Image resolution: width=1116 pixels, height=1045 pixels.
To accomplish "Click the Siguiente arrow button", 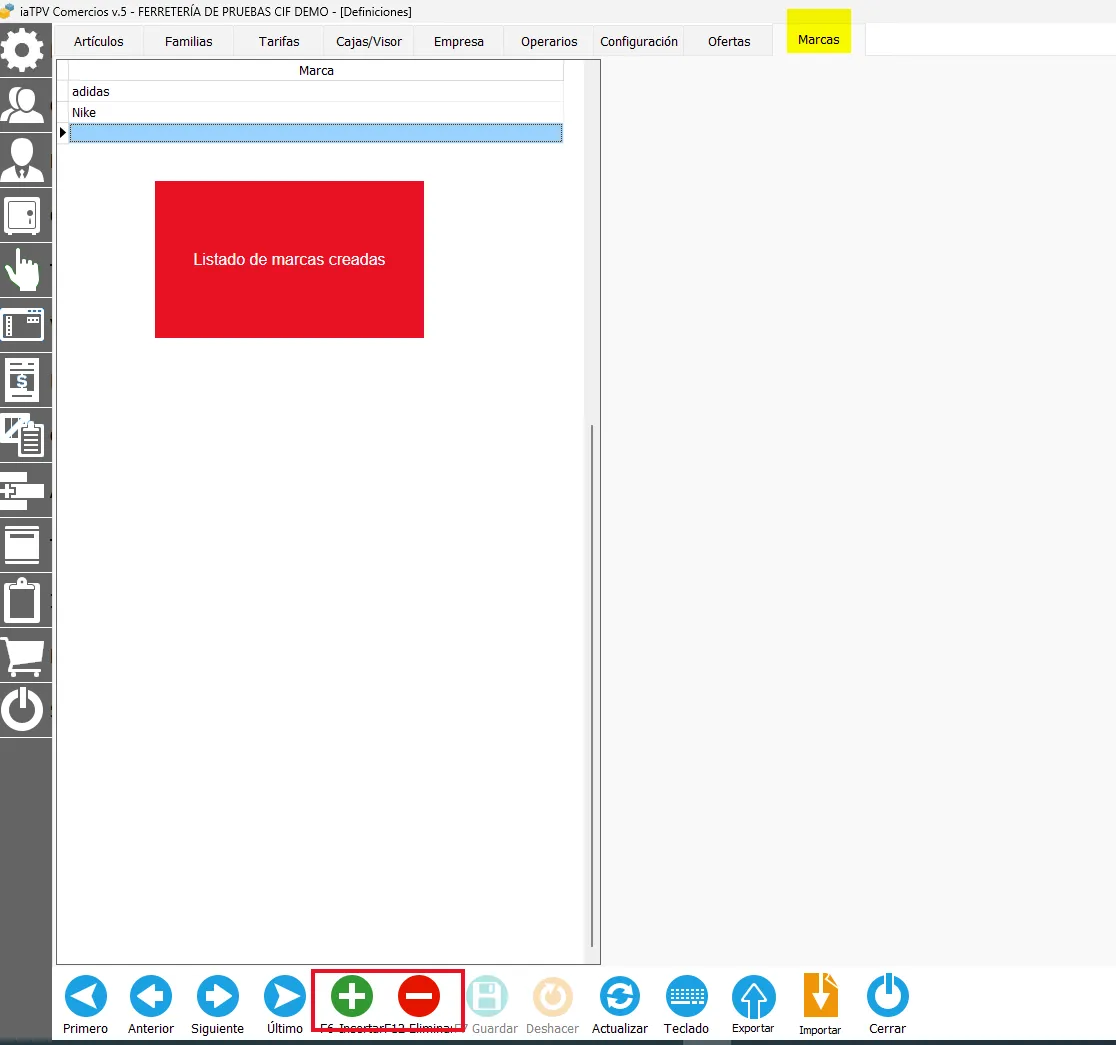I will point(218,996).
